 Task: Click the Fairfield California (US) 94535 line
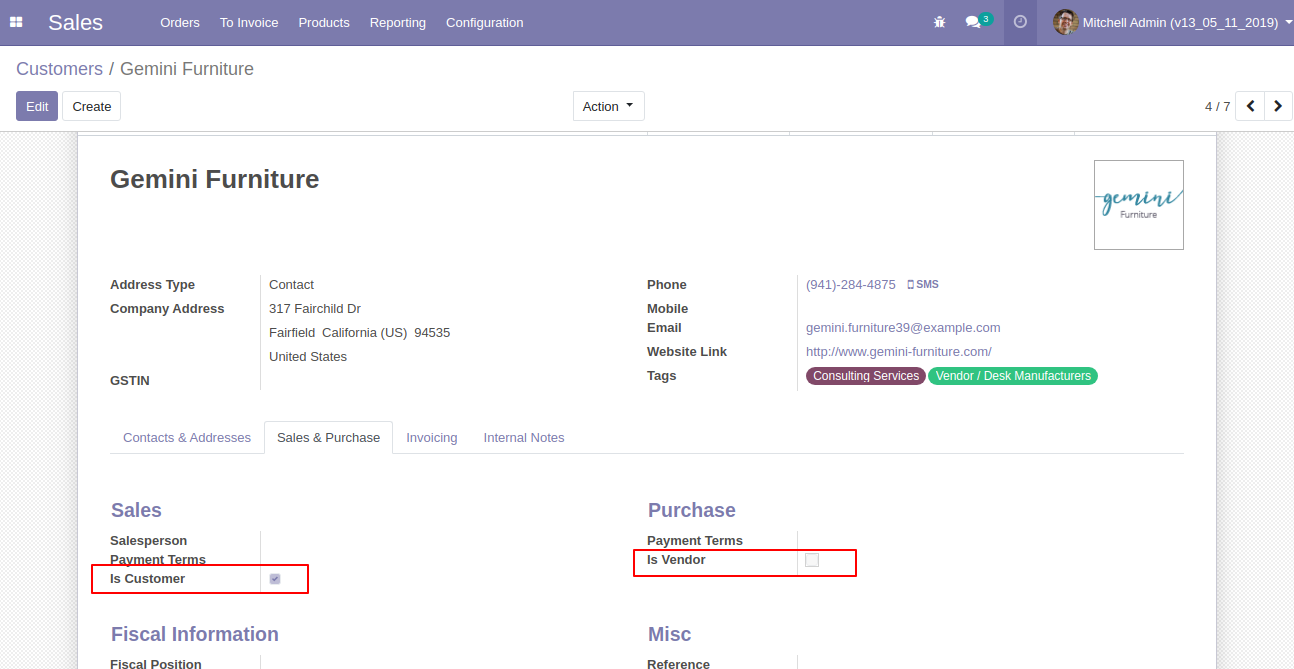point(360,333)
